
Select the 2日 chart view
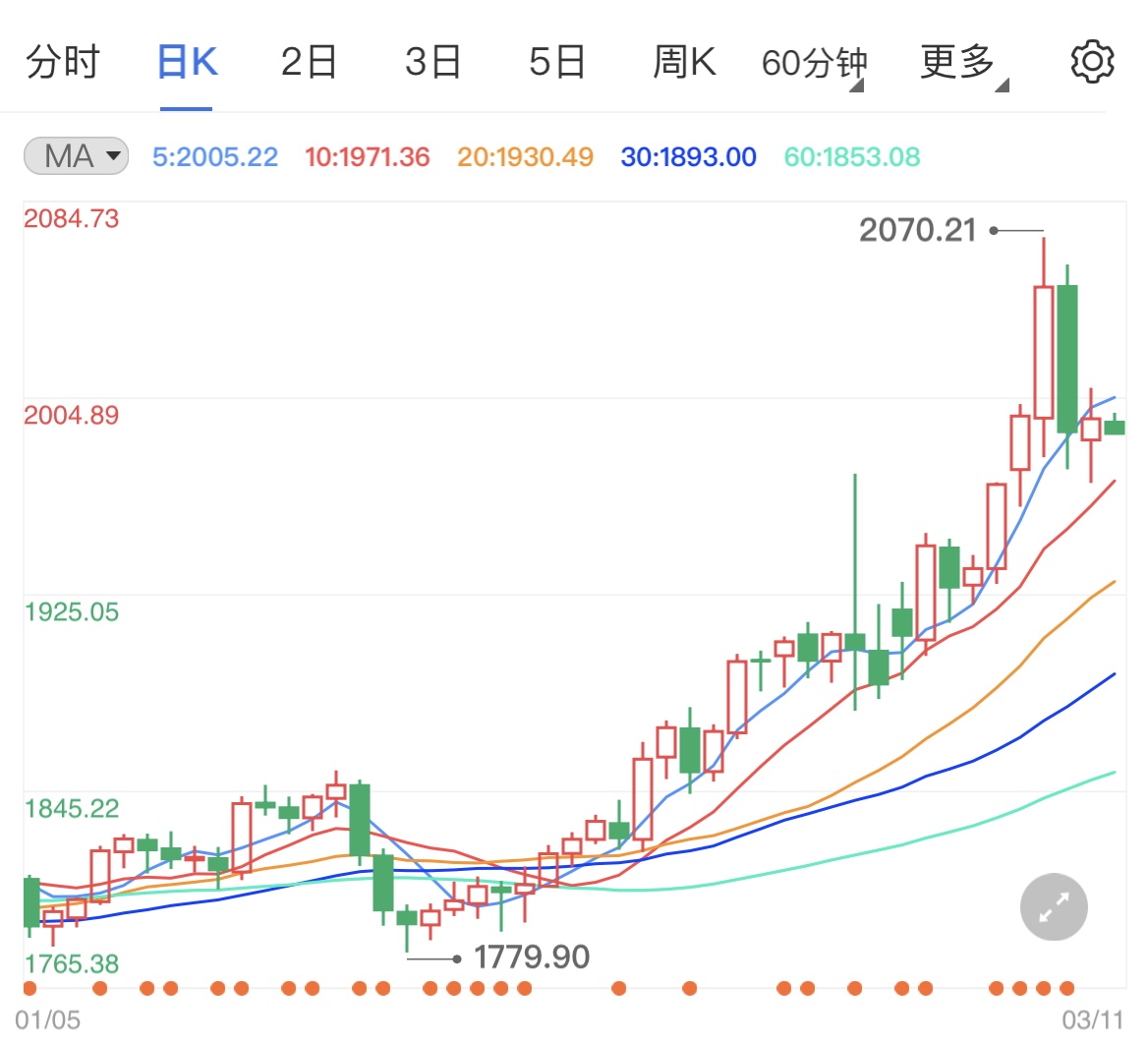click(309, 60)
